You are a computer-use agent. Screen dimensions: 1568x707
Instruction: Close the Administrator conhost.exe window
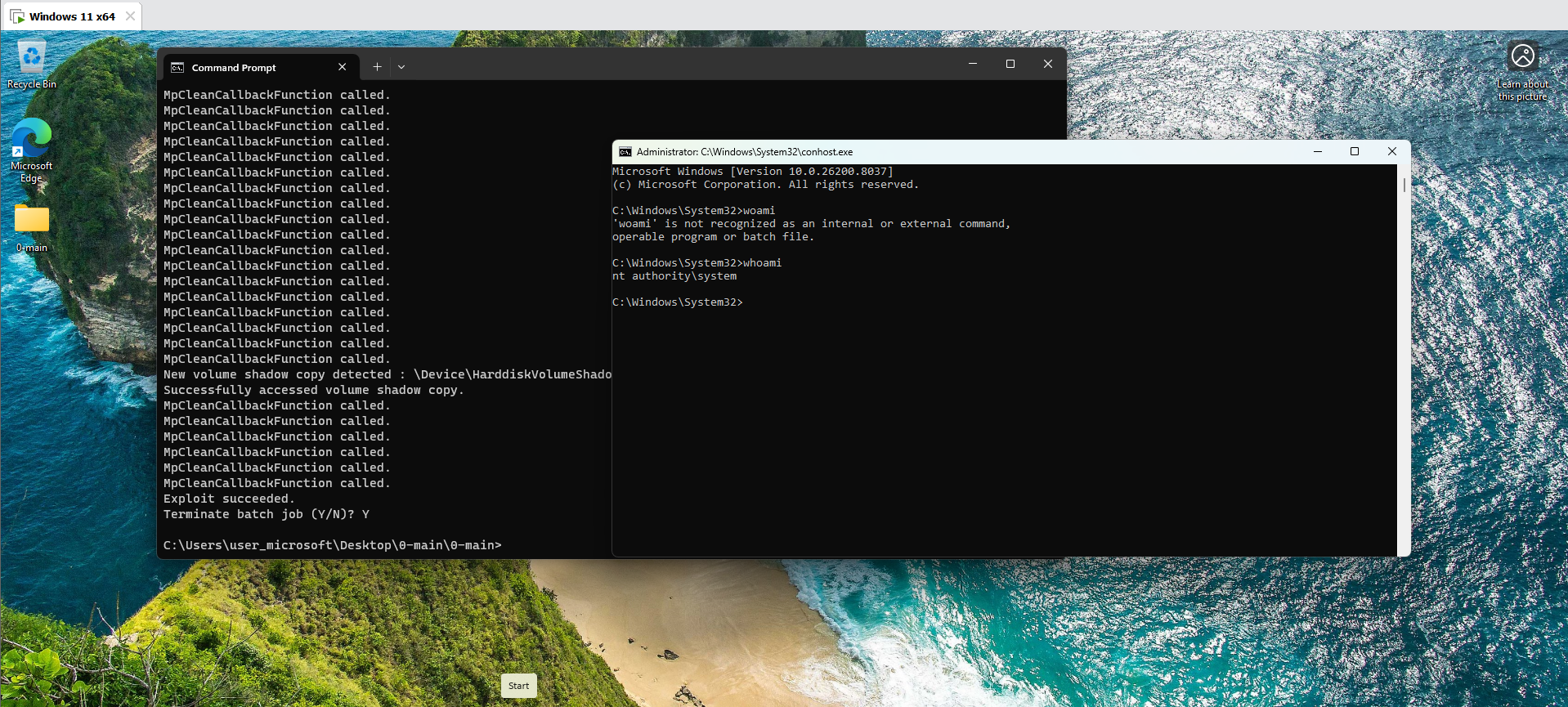click(1392, 151)
